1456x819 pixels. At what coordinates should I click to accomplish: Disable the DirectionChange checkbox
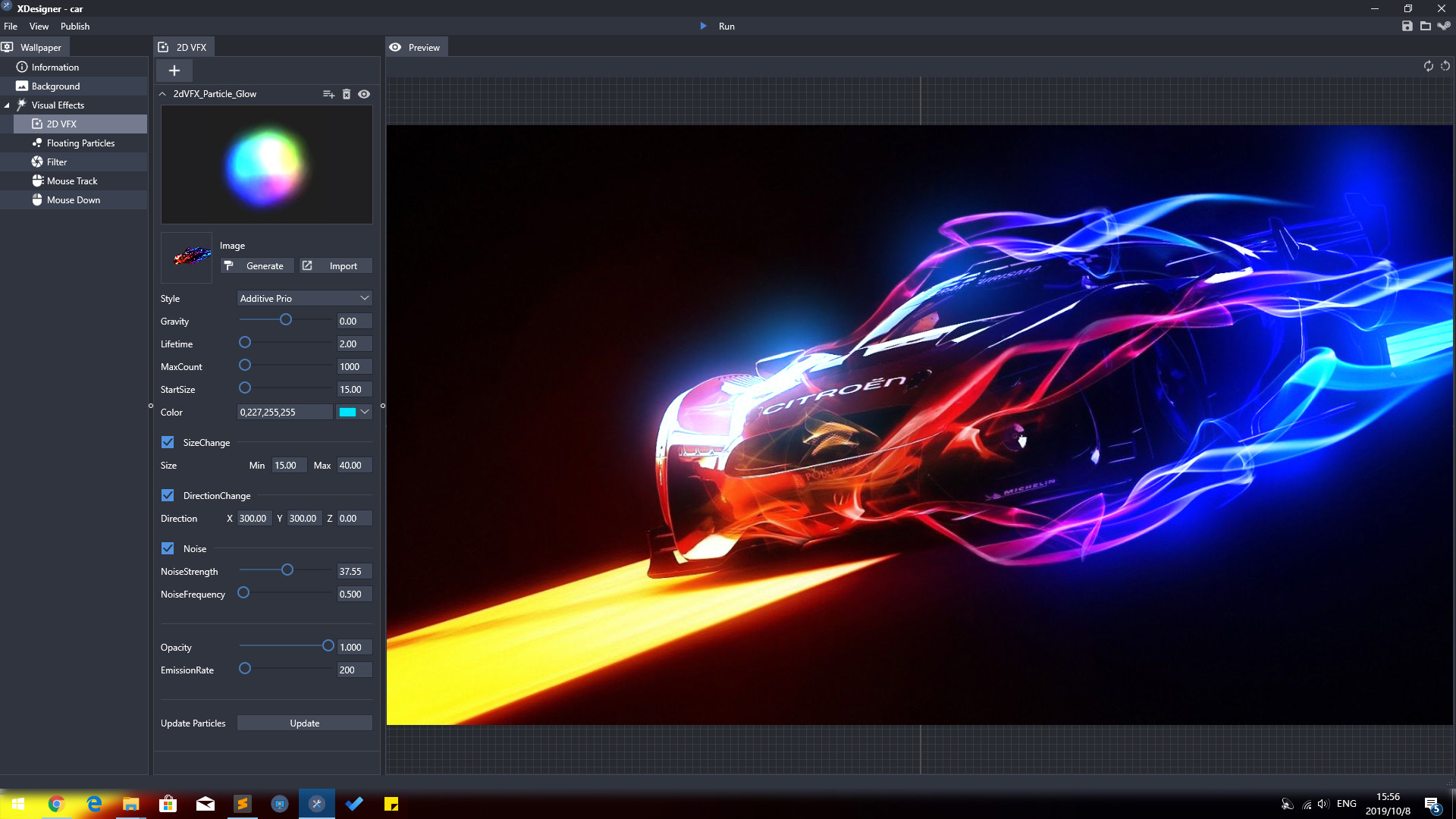point(168,495)
